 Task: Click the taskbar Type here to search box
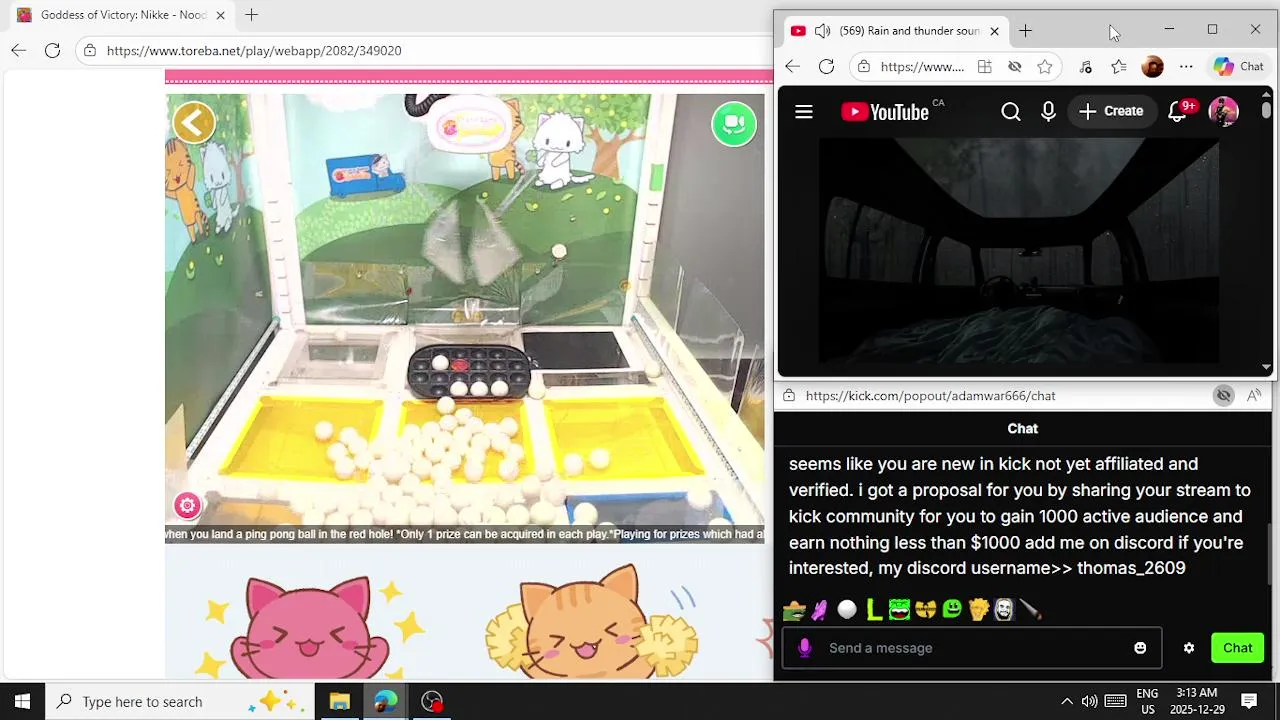click(x=179, y=701)
